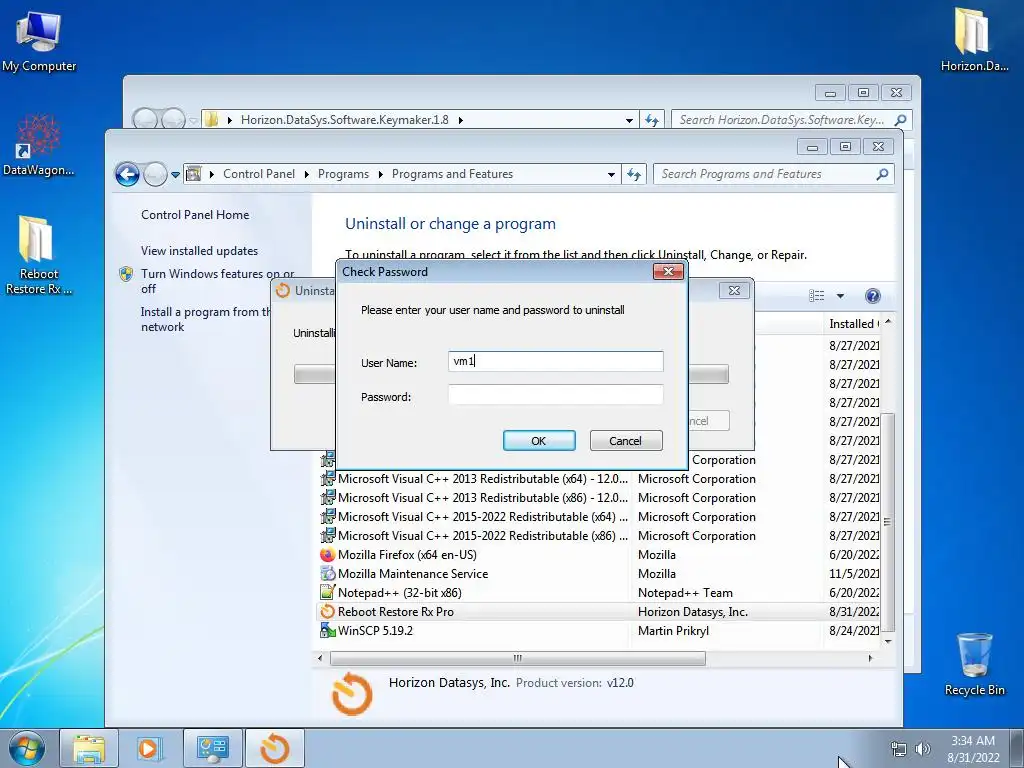Image resolution: width=1024 pixels, height=768 pixels.
Task: Confirm the password dialog with OK
Action: pyautogui.click(x=539, y=441)
